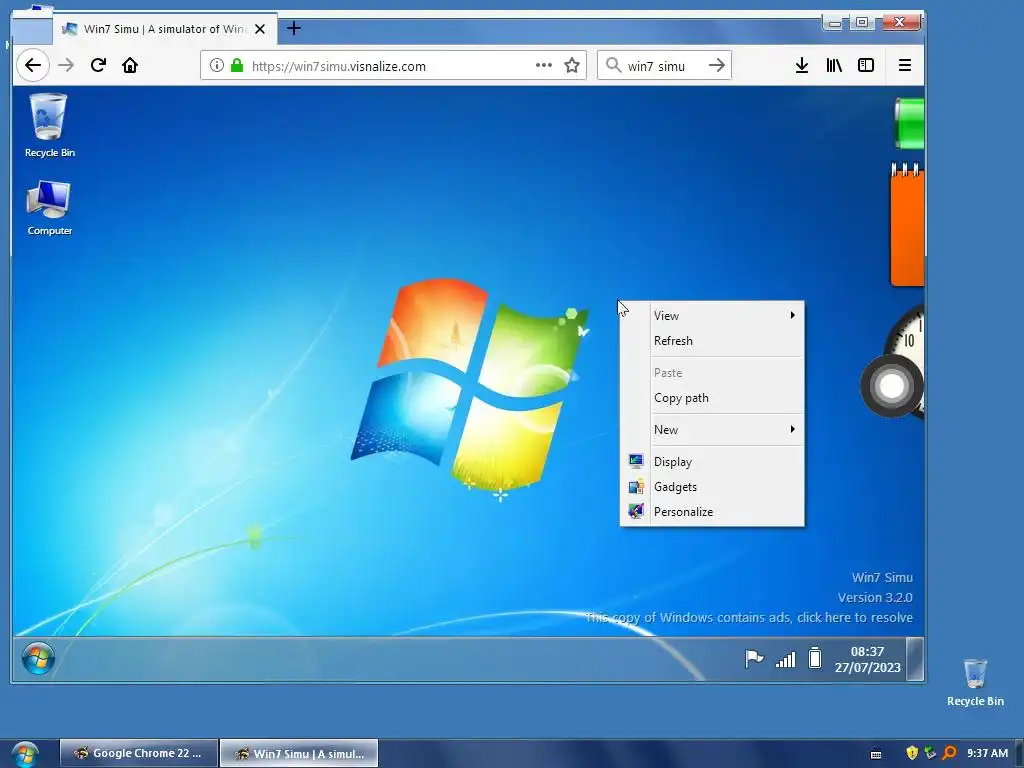Viewport: 1024px width, 768px height.
Task: Click the Firefox forward arrow
Action: click(x=66, y=65)
